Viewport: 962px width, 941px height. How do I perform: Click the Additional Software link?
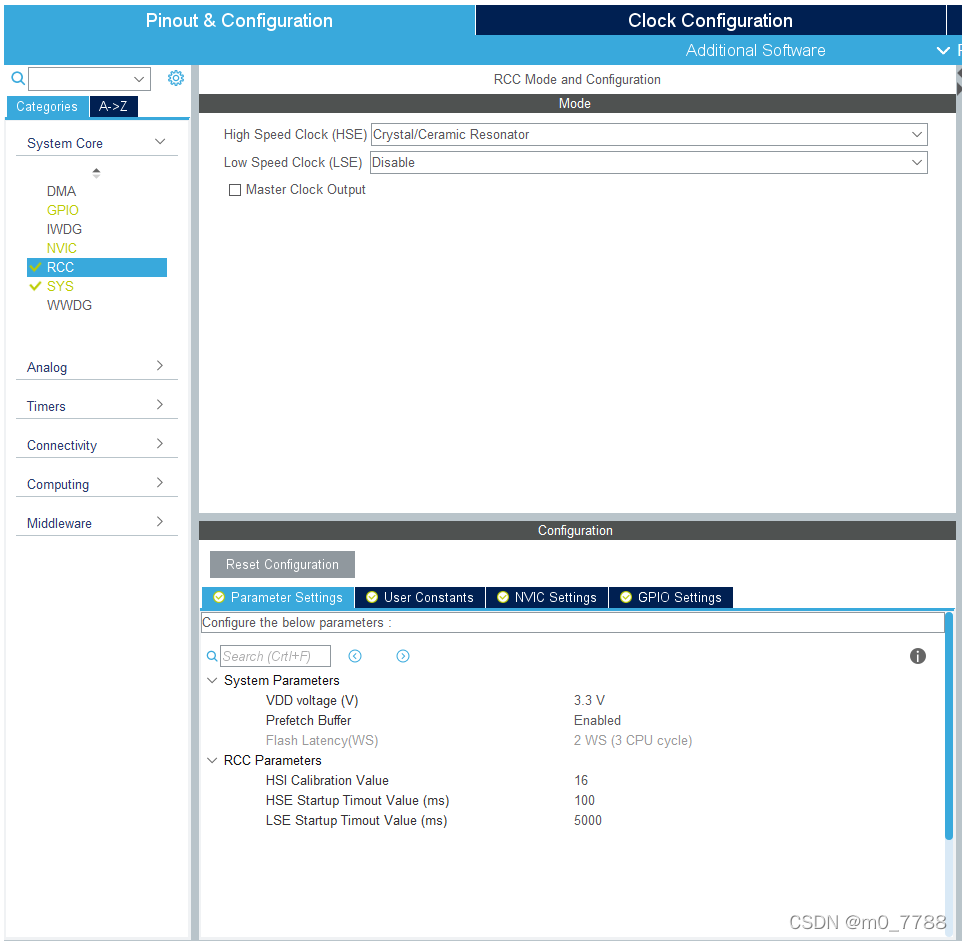755,50
